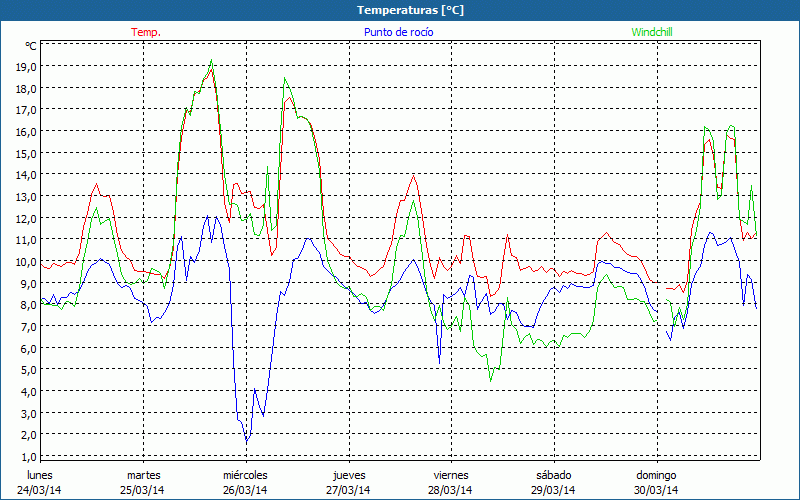Select the viernes 28/03/14 date label
Screen dimensions: 800x500
point(451,482)
